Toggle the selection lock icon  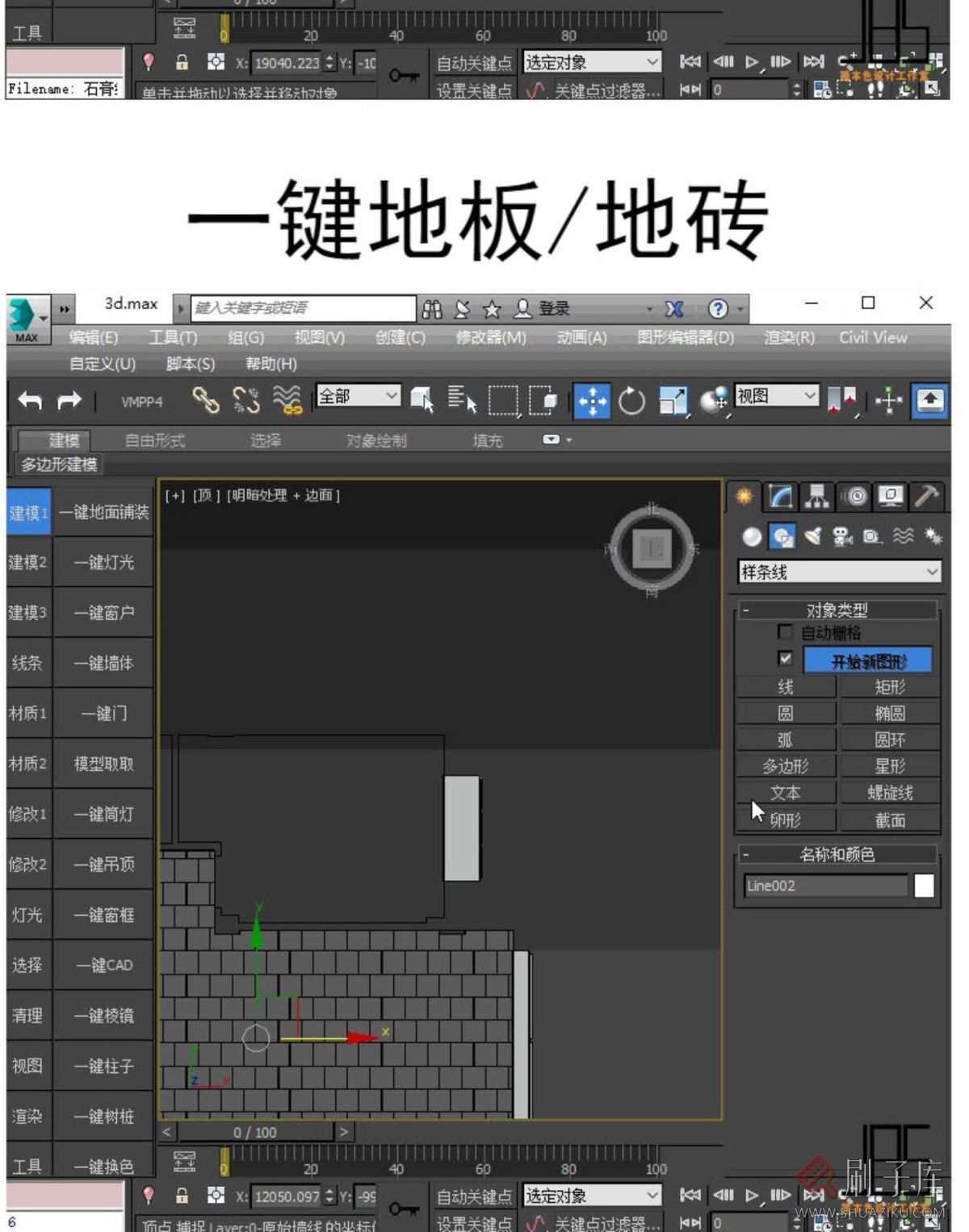pos(182,1195)
